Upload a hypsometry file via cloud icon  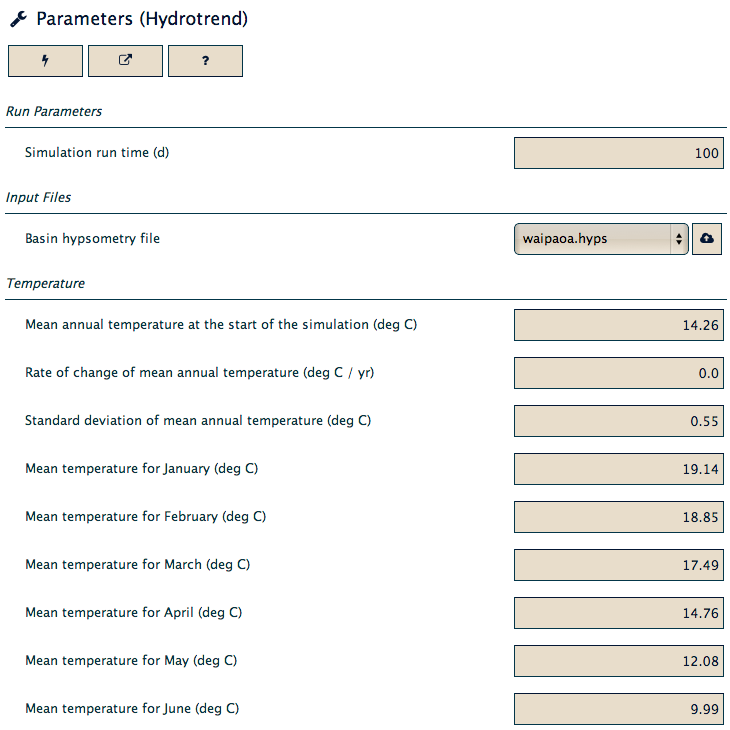pyautogui.click(x=707, y=239)
